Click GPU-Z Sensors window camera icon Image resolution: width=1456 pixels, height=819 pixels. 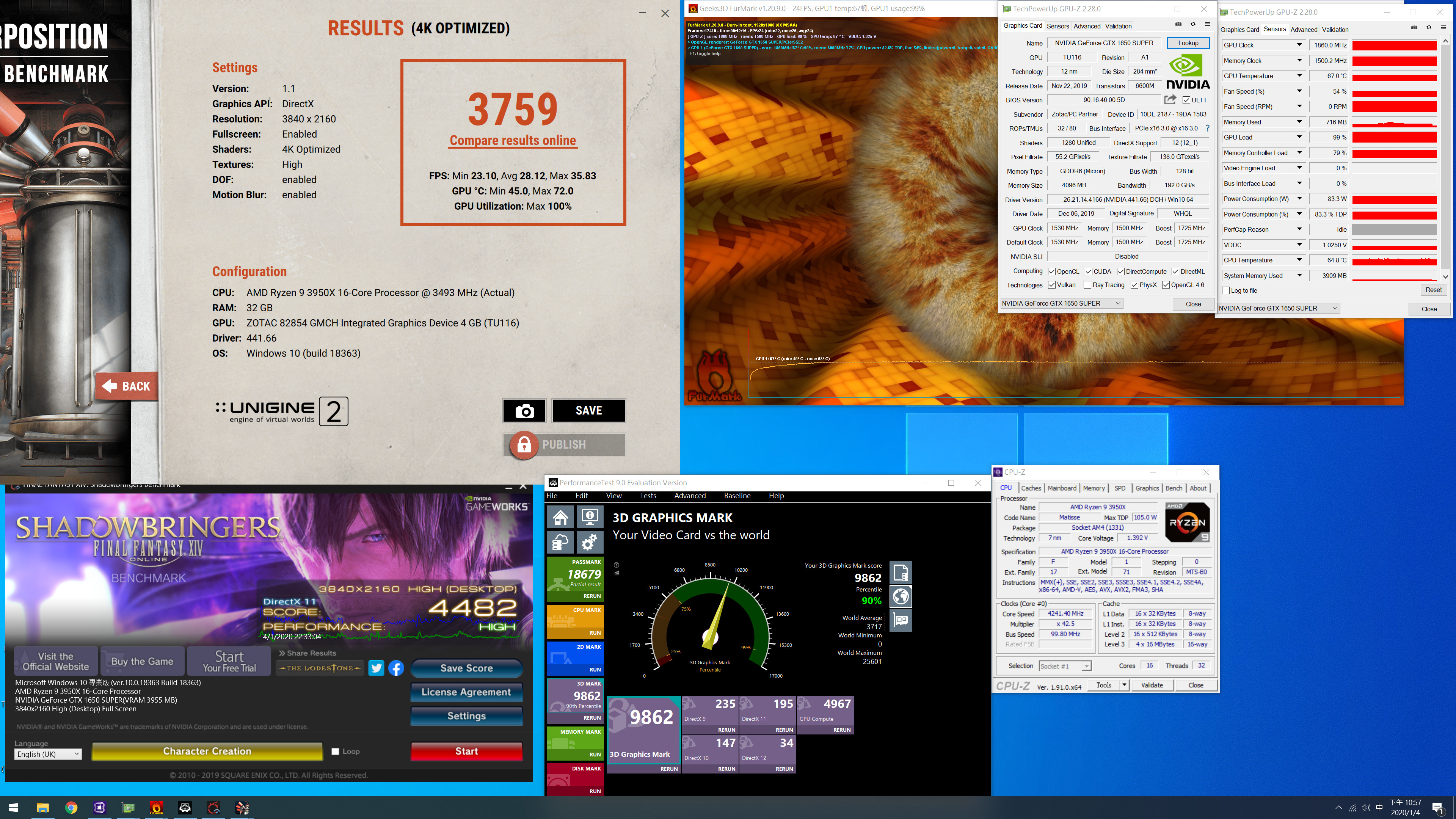1414,28
